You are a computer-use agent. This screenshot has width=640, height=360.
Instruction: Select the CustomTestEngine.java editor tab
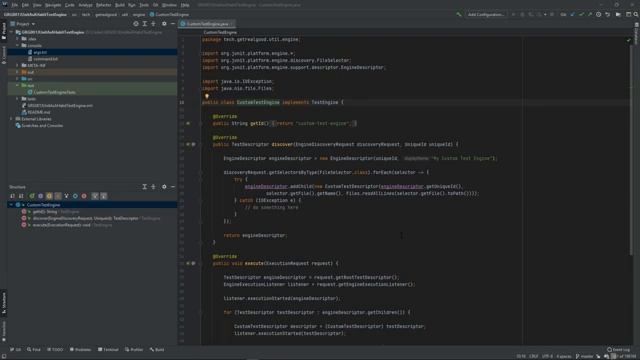pyautogui.click(x=207, y=24)
